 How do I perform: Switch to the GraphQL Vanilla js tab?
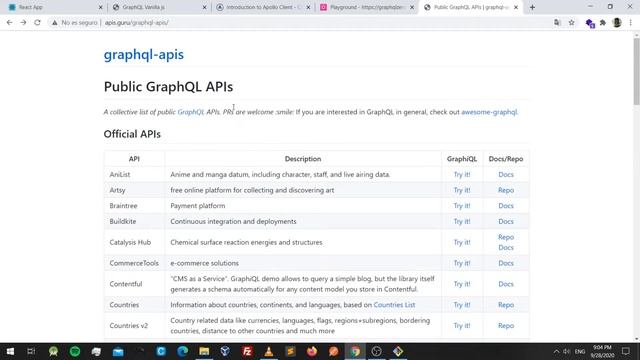159,7
